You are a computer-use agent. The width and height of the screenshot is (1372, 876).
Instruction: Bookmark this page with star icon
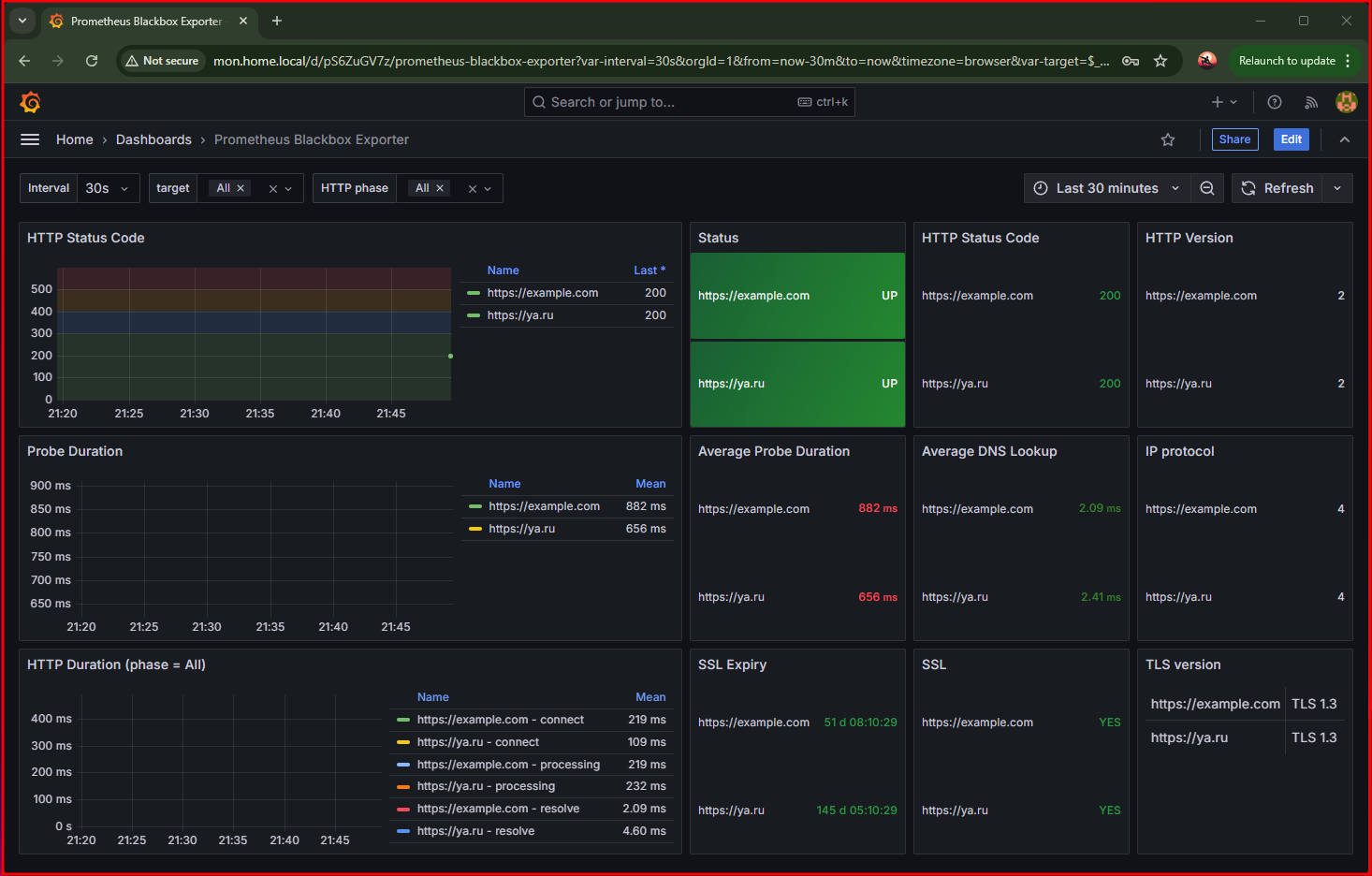pos(1160,61)
